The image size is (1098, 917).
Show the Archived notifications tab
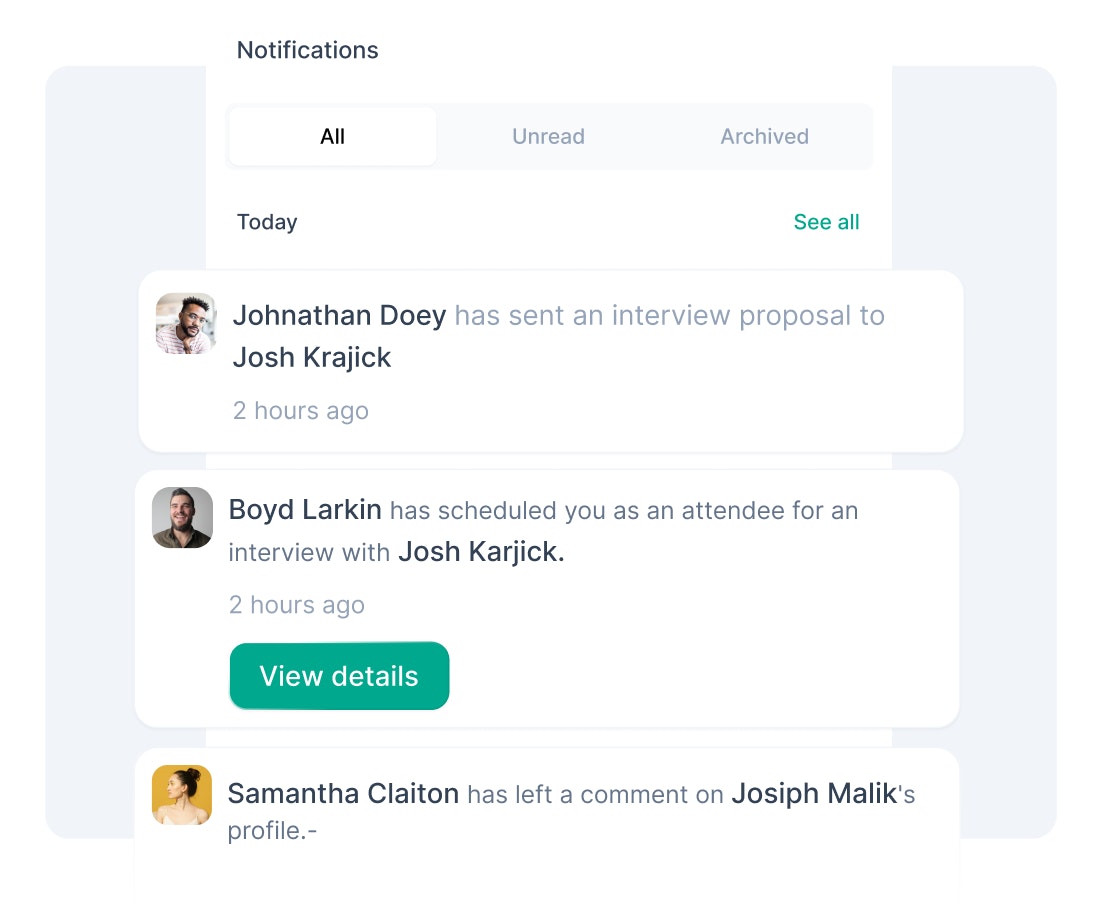(x=765, y=136)
